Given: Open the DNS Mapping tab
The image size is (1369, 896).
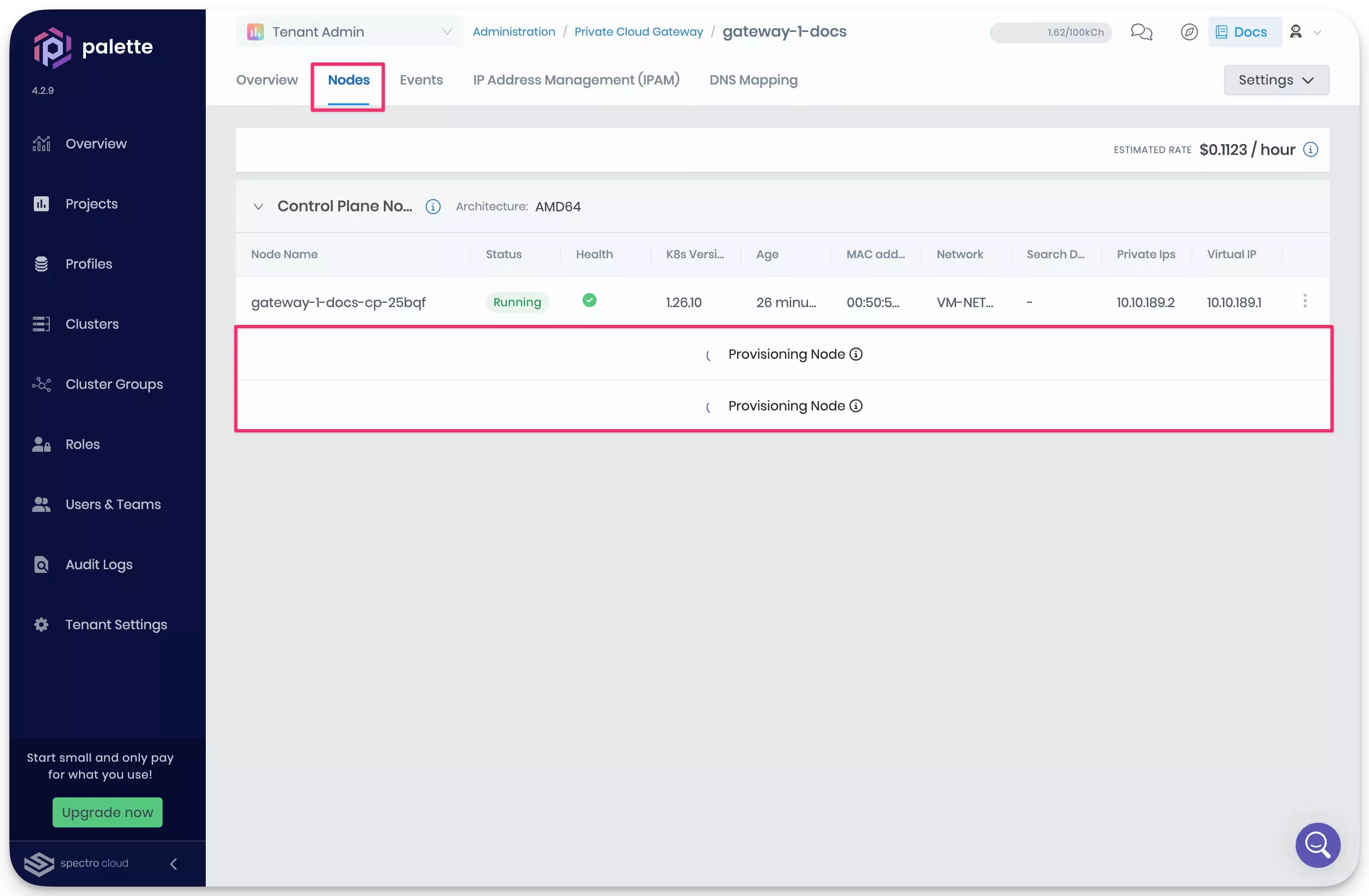Looking at the screenshot, I should 754,80.
